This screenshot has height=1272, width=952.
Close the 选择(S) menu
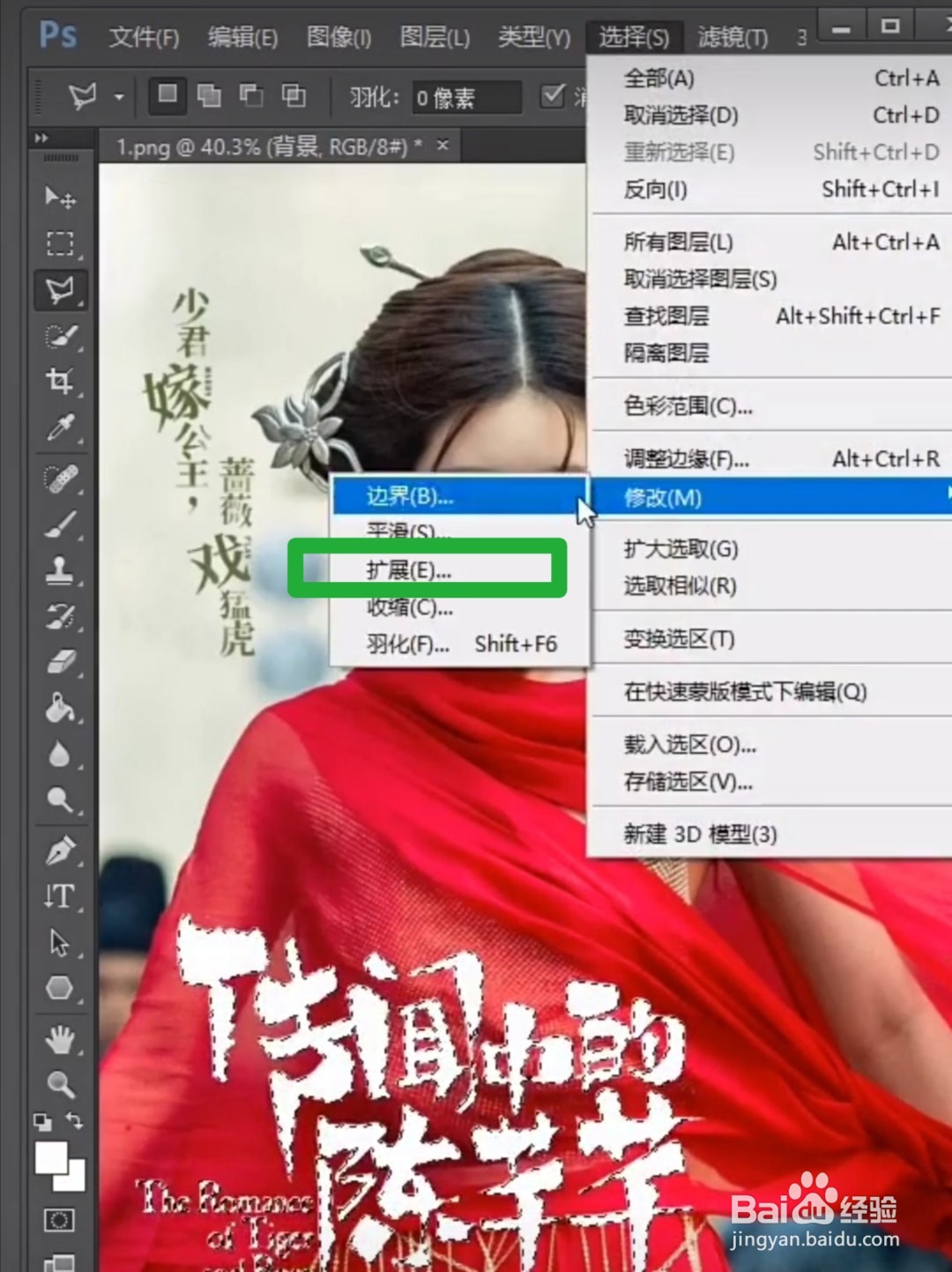[x=634, y=37]
